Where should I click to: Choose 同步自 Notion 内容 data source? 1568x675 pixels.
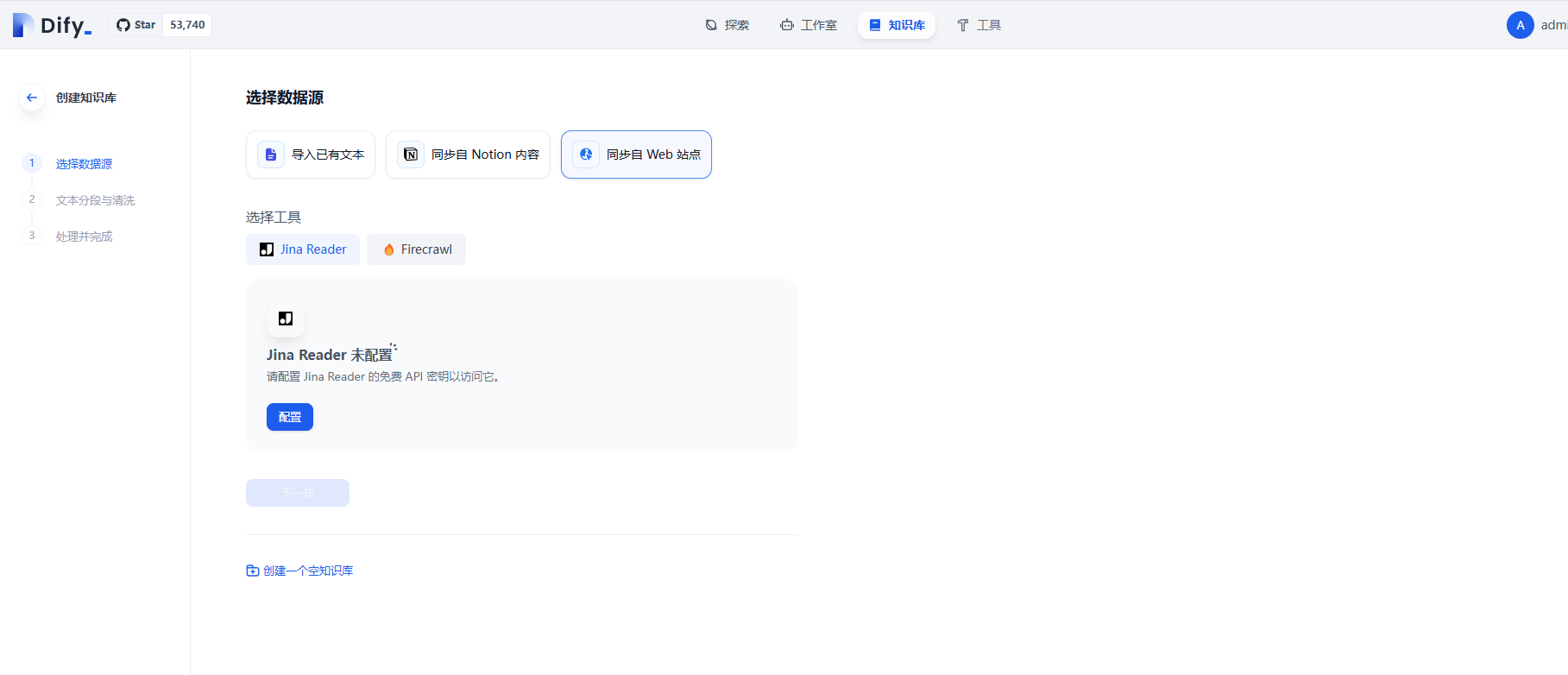tap(468, 155)
